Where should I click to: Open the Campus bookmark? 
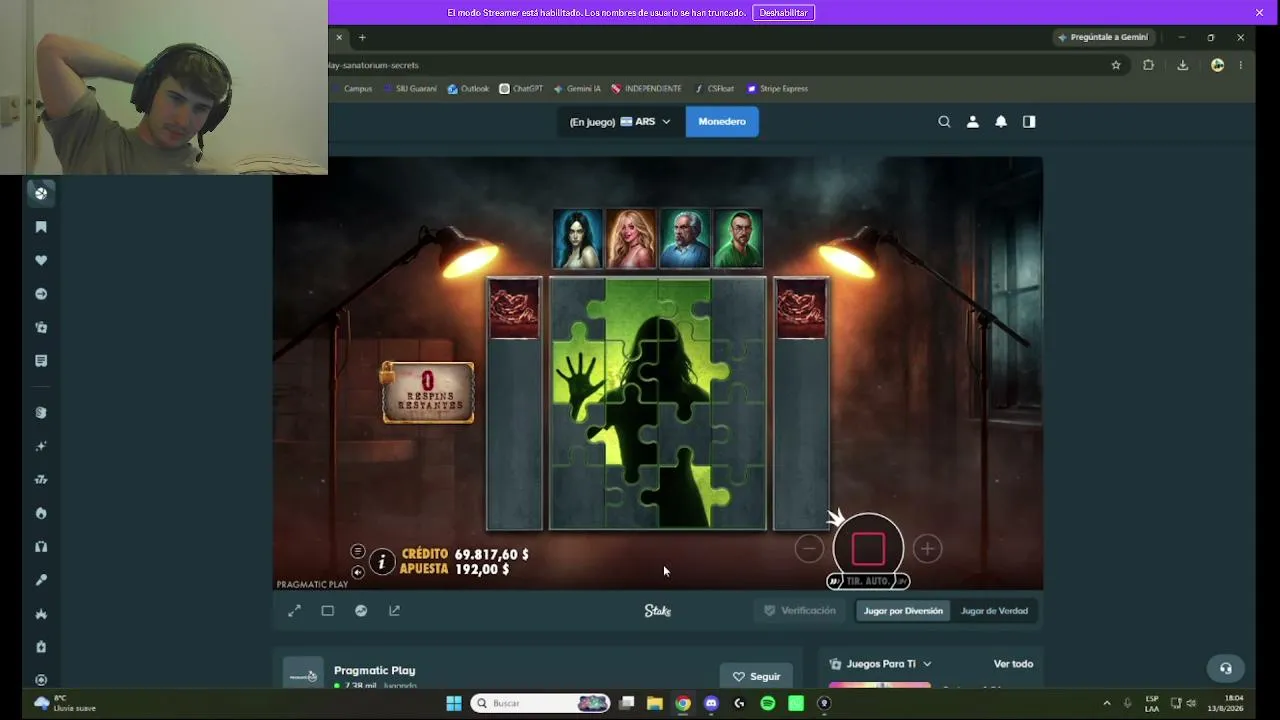coord(351,89)
